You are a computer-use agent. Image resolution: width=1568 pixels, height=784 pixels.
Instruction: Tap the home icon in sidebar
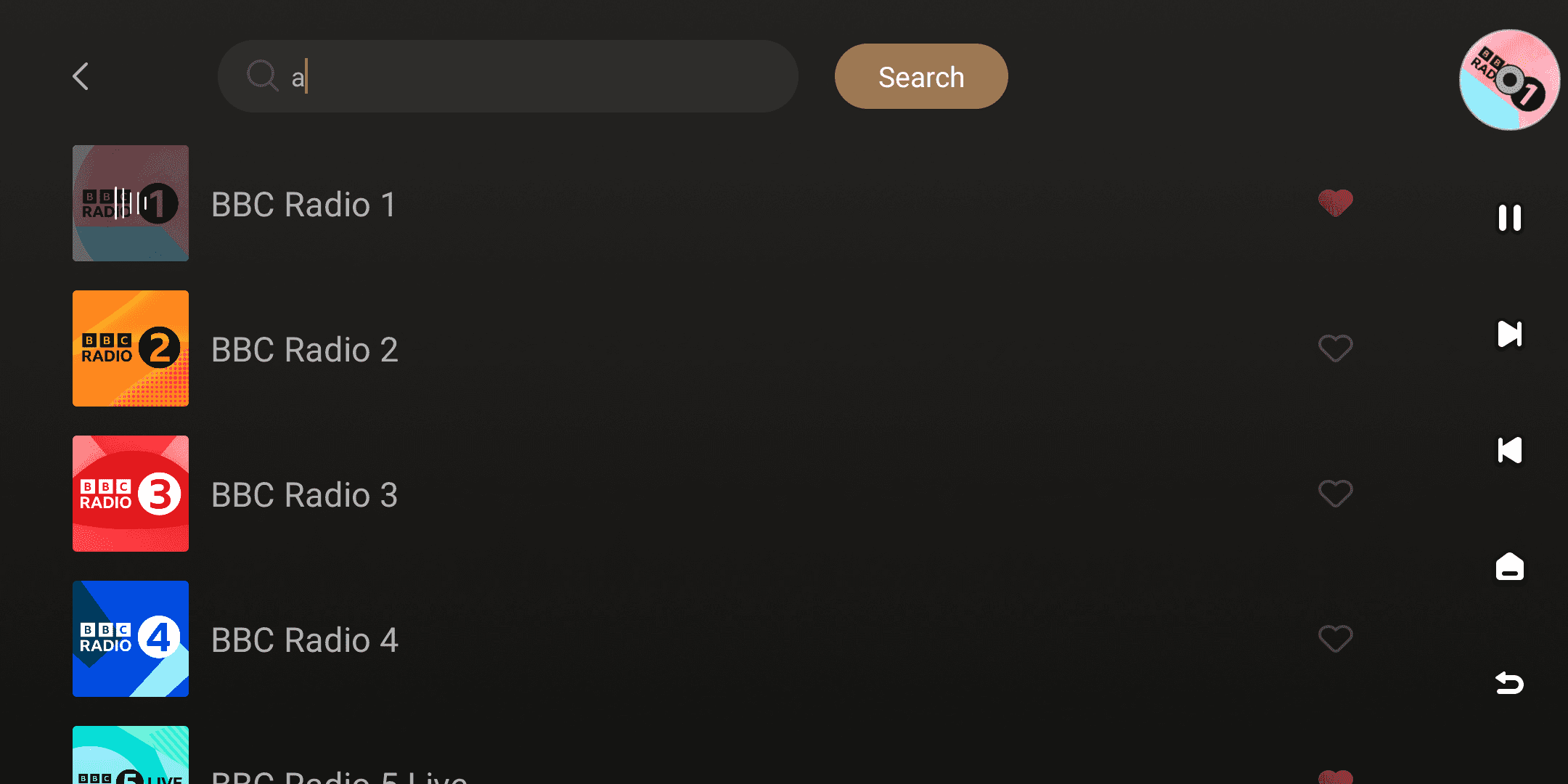pyautogui.click(x=1509, y=566)
